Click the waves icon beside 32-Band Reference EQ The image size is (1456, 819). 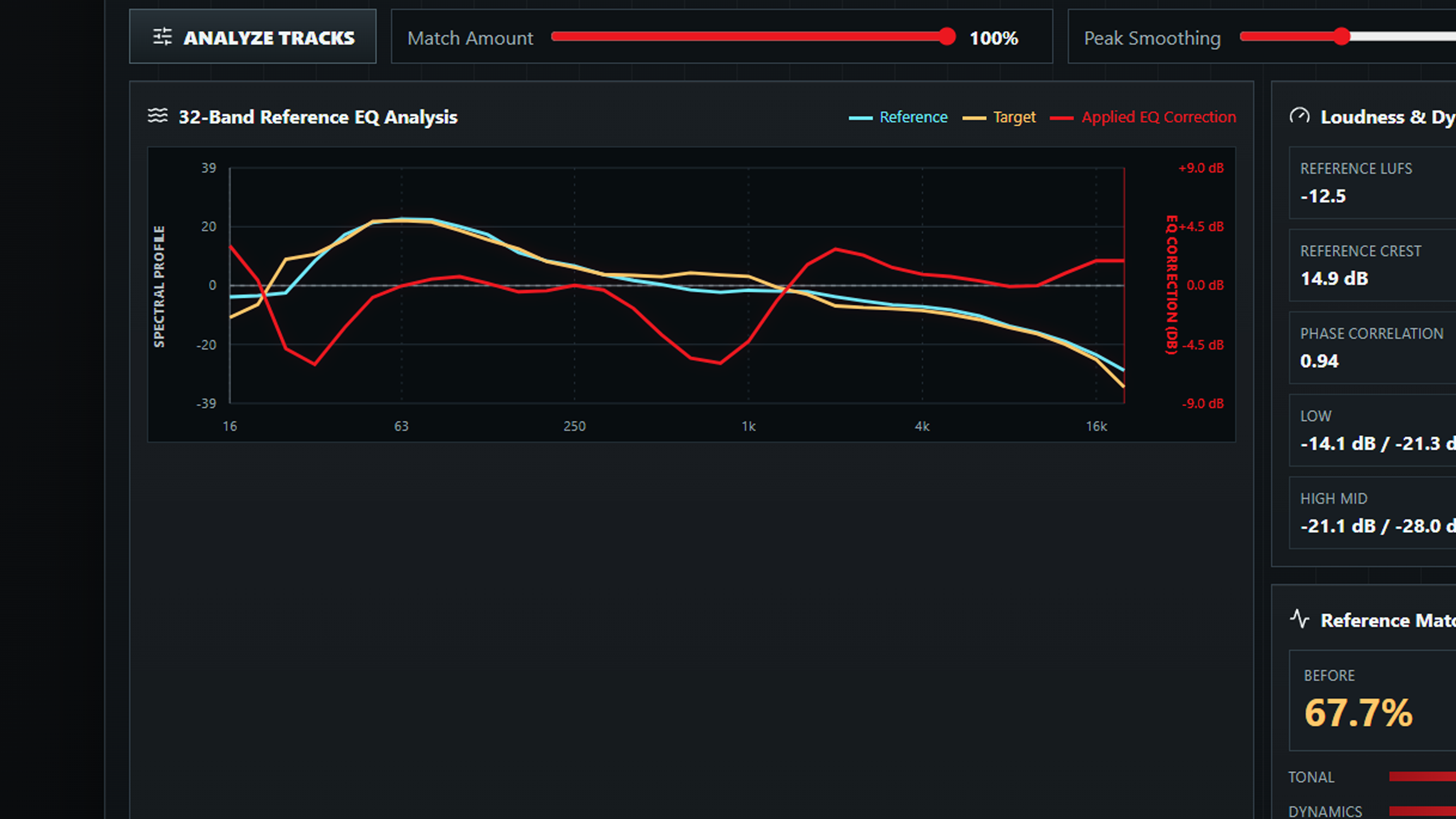(158, 116)
